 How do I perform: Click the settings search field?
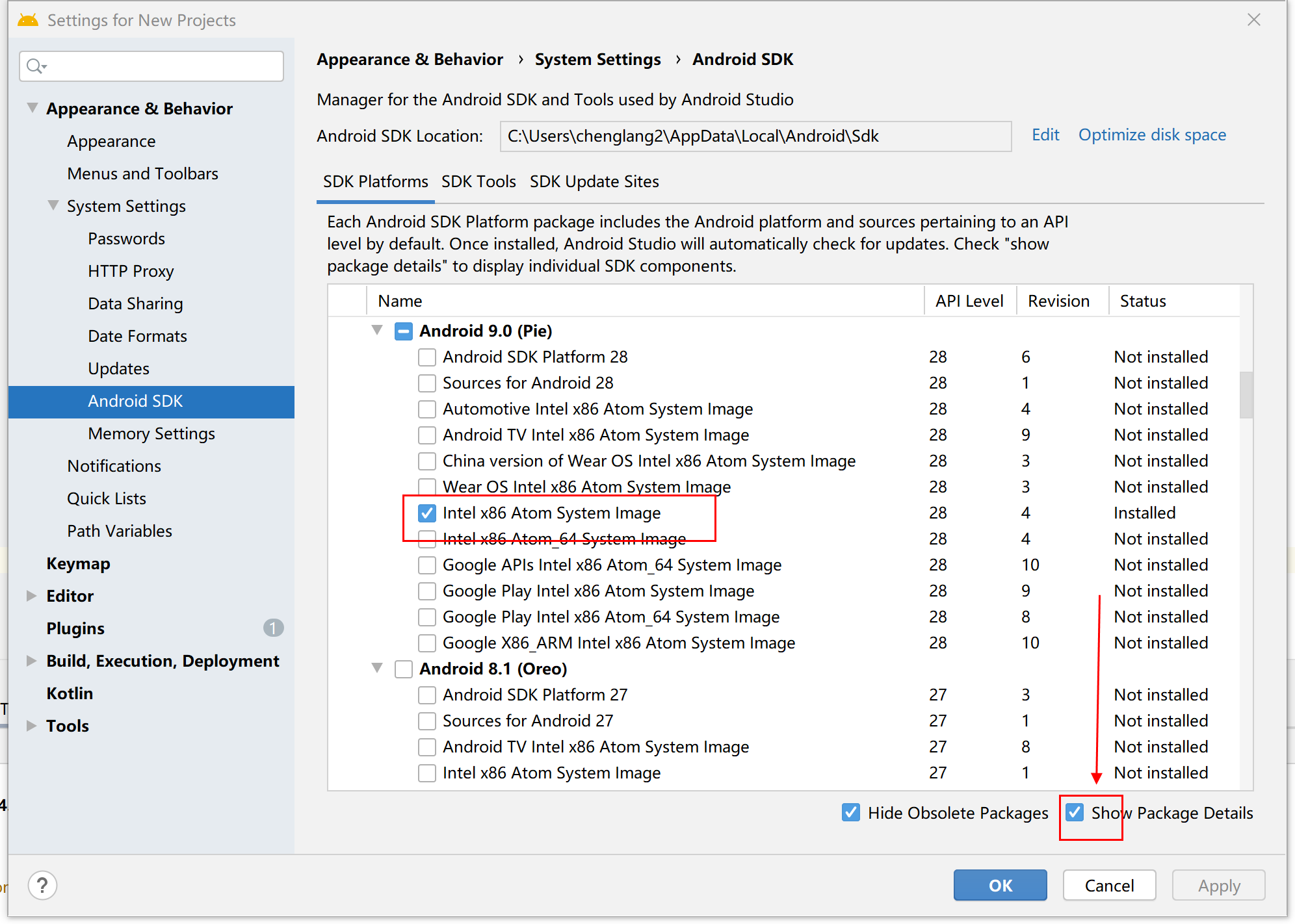[151, 66]
